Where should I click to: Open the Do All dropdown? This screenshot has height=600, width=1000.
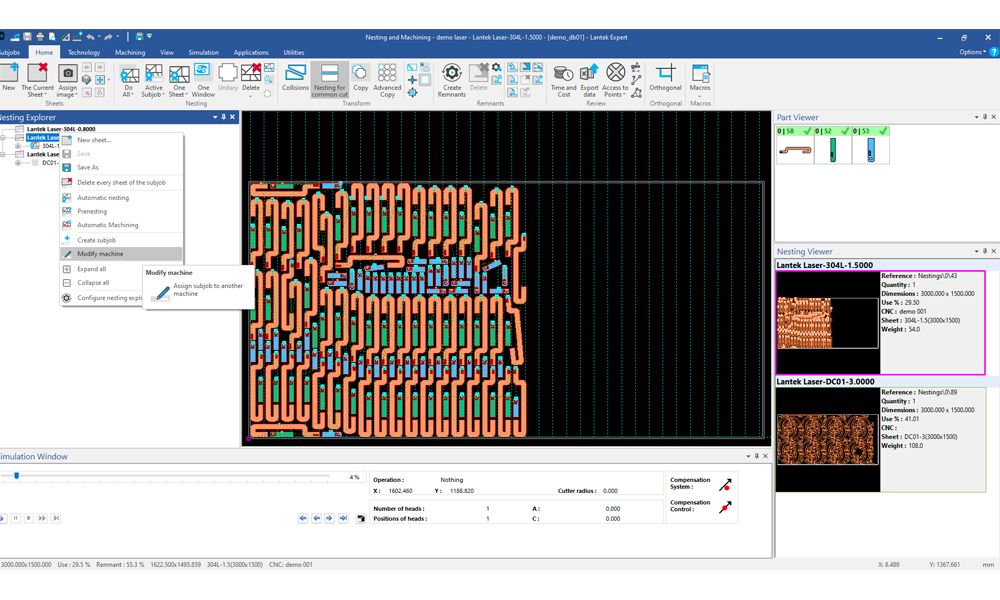click(128, 93)
